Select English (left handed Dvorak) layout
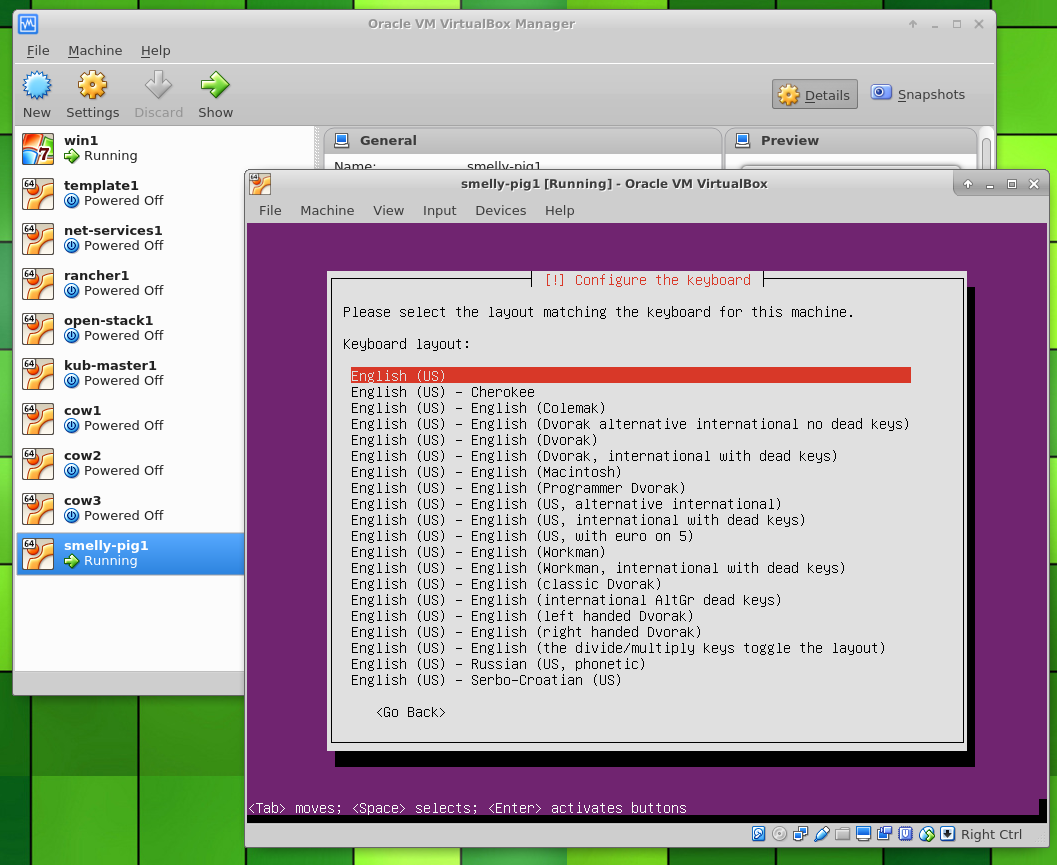The width and height of the screenshot is (1057, 865). tap(522, 616)
